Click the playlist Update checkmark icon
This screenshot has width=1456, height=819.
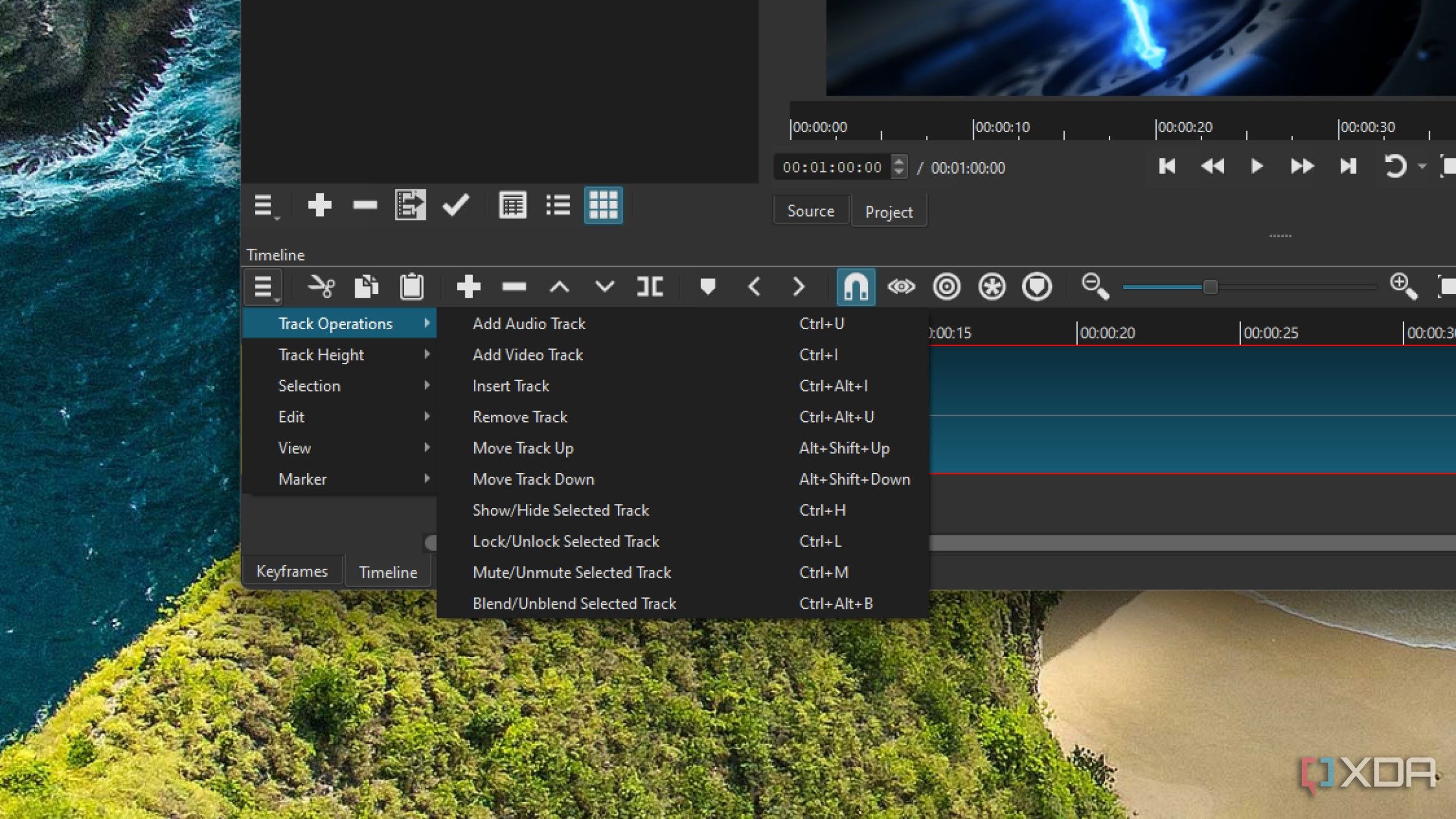click(x=455, y=205)
